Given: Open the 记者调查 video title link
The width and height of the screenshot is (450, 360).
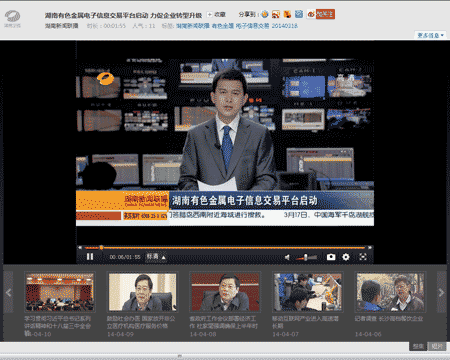Looking at the screenshot, I should coord(389,319).
